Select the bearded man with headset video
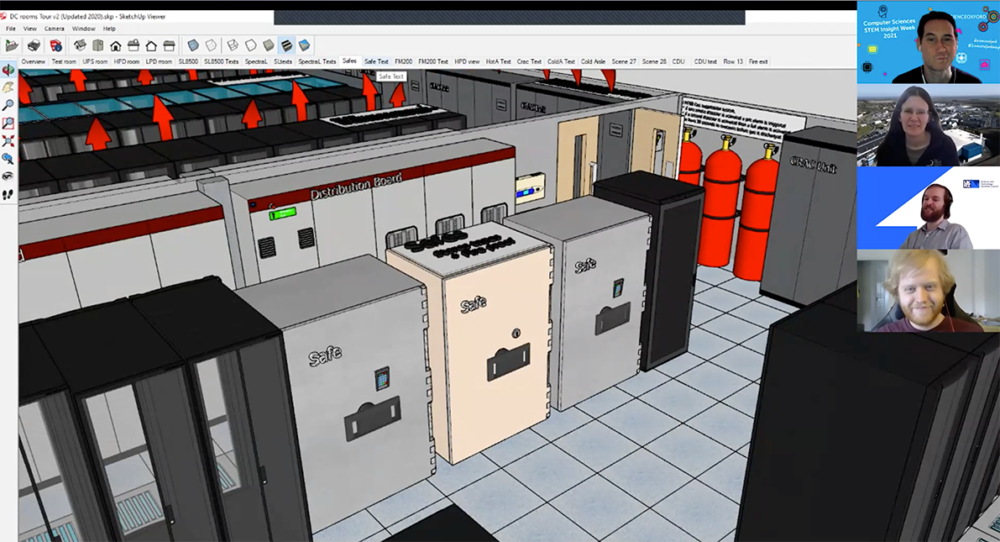The image size is (1000, 542). 928,208
